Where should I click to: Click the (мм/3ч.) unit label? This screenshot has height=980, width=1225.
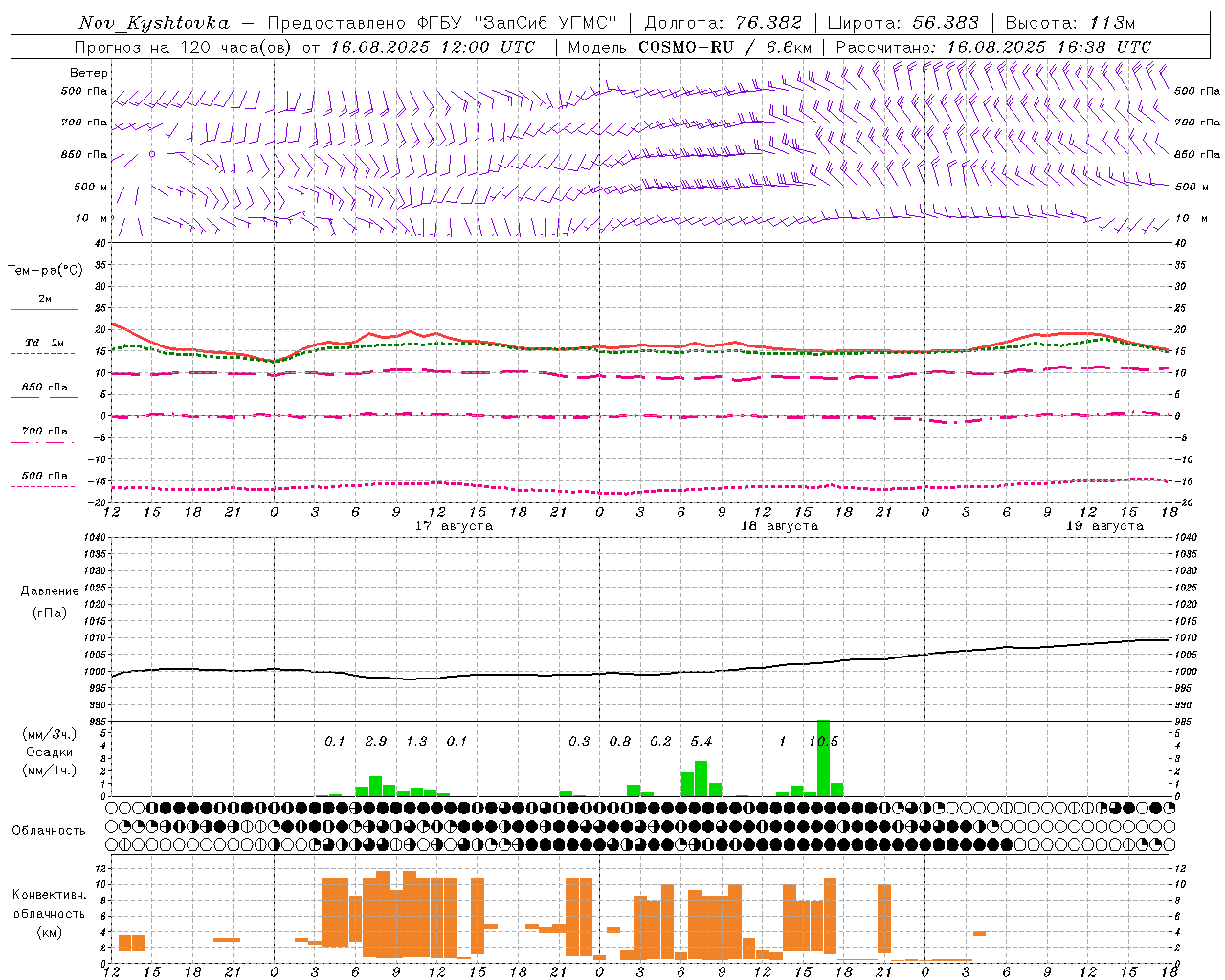click(x=50, y=735)
